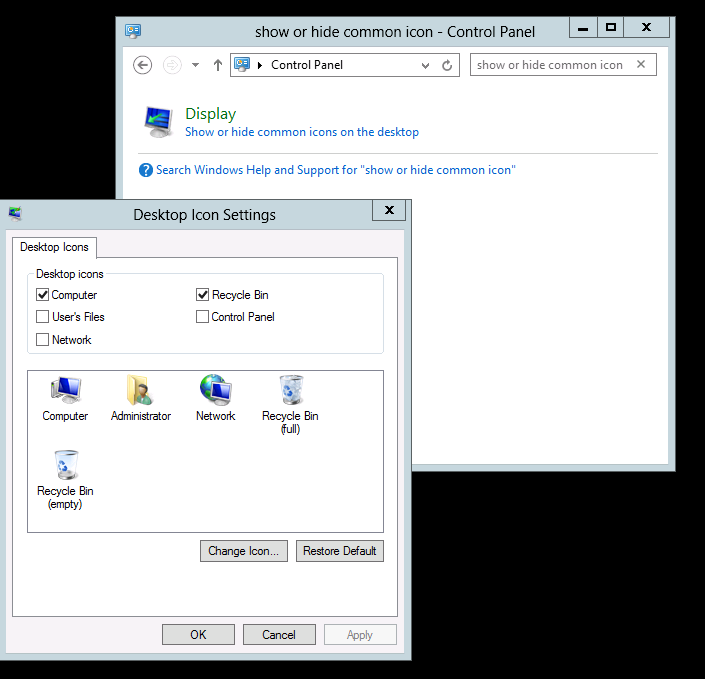705x679 pixels.
Task: Enable the User's Files checkbox
Action: [x=42, y=317]
